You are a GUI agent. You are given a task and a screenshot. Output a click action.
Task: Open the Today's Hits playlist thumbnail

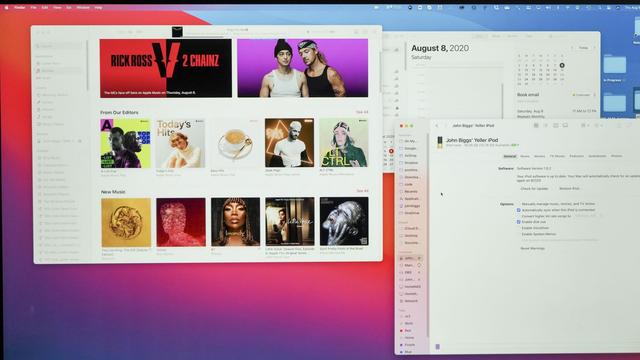click(180, 143)
